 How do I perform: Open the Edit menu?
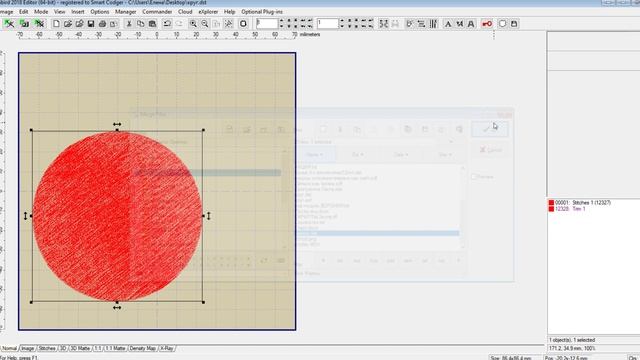pos(24,12)
